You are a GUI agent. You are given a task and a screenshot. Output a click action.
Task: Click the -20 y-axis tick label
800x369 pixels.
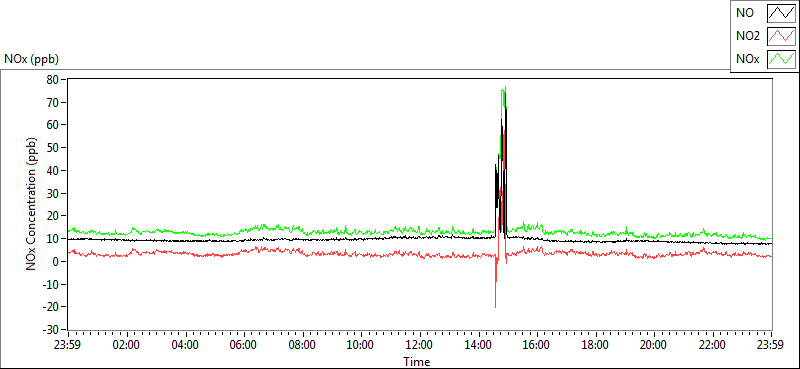pyautogui.click(x=52, y=307)
